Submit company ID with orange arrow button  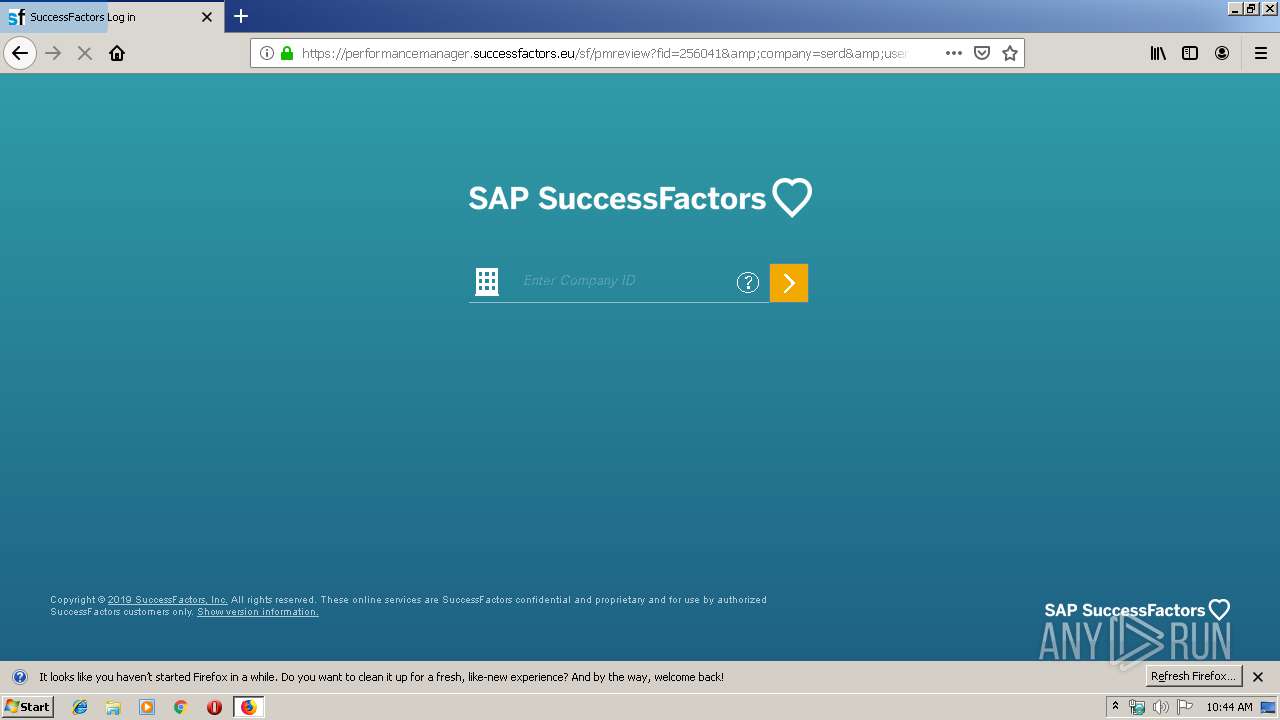[789, 283]
